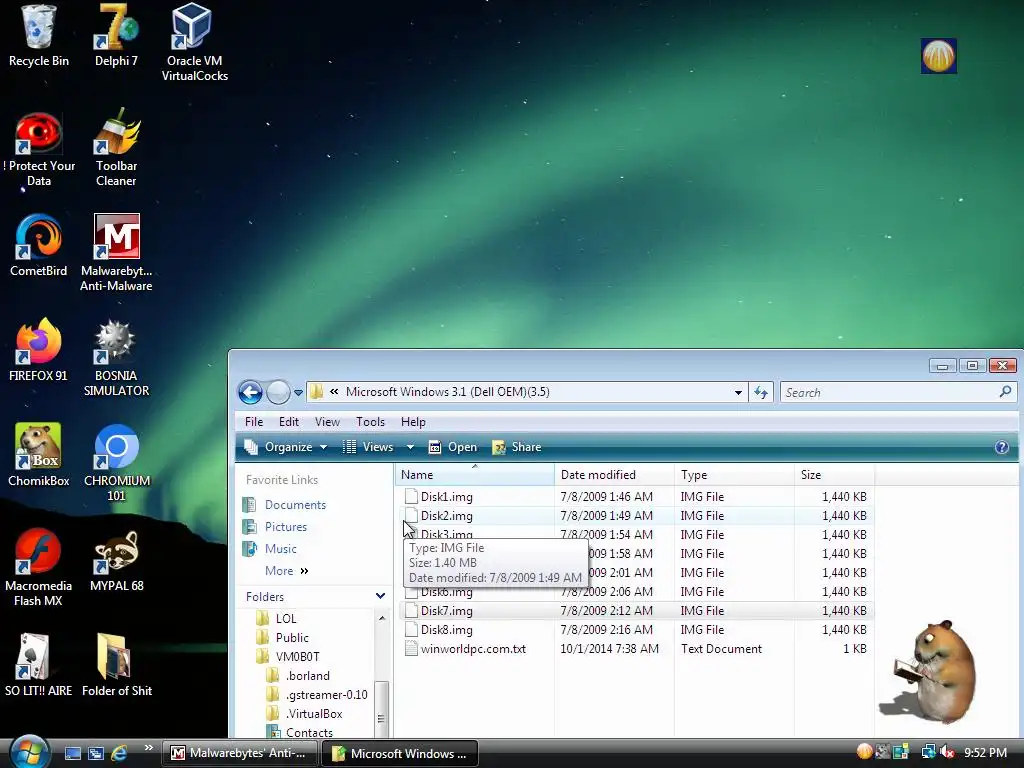Select the .VirtualBox folder in the tree
1024x768 pixels.
pos(305,714)
